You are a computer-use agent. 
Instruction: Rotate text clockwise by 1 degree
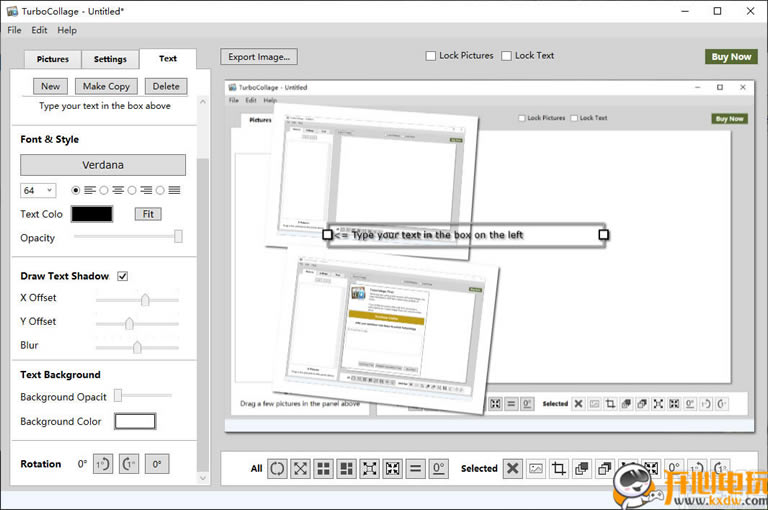tap(103, 464)
